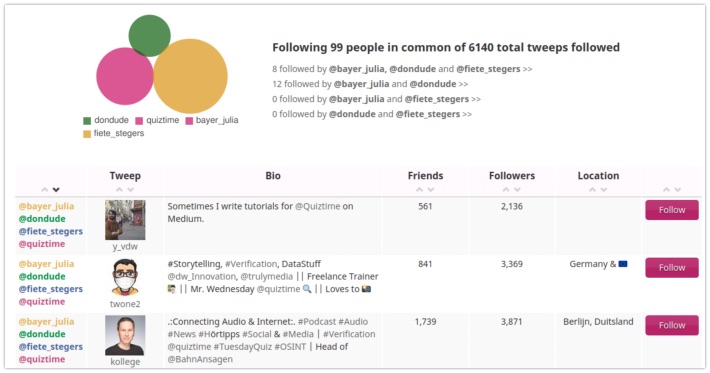
Task: Follow the kollege account
Action: [672, 325]
